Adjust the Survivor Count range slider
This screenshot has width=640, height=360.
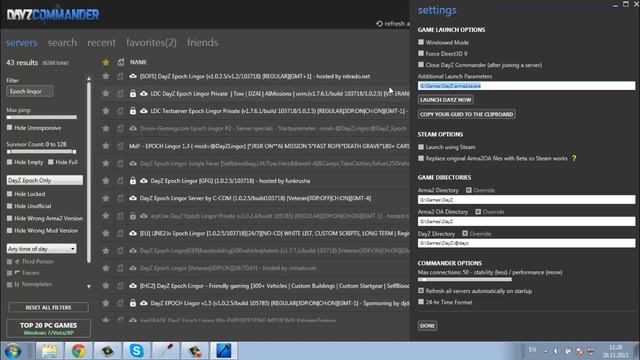(x=42, y=151)
